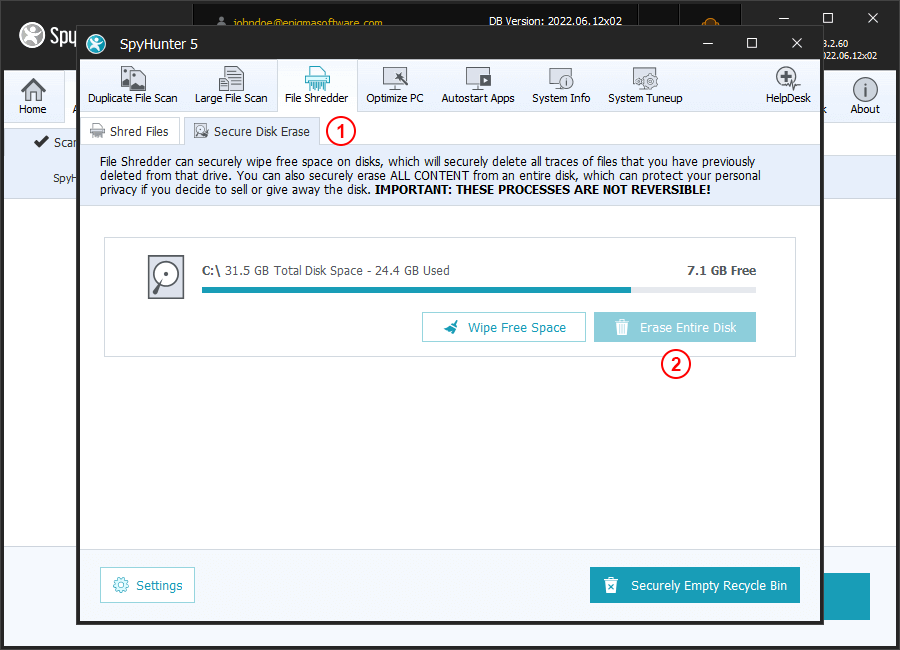The image size is (900, 650).
Task: Open the Optimize PC tool
Action: click(x=394, y=86)
